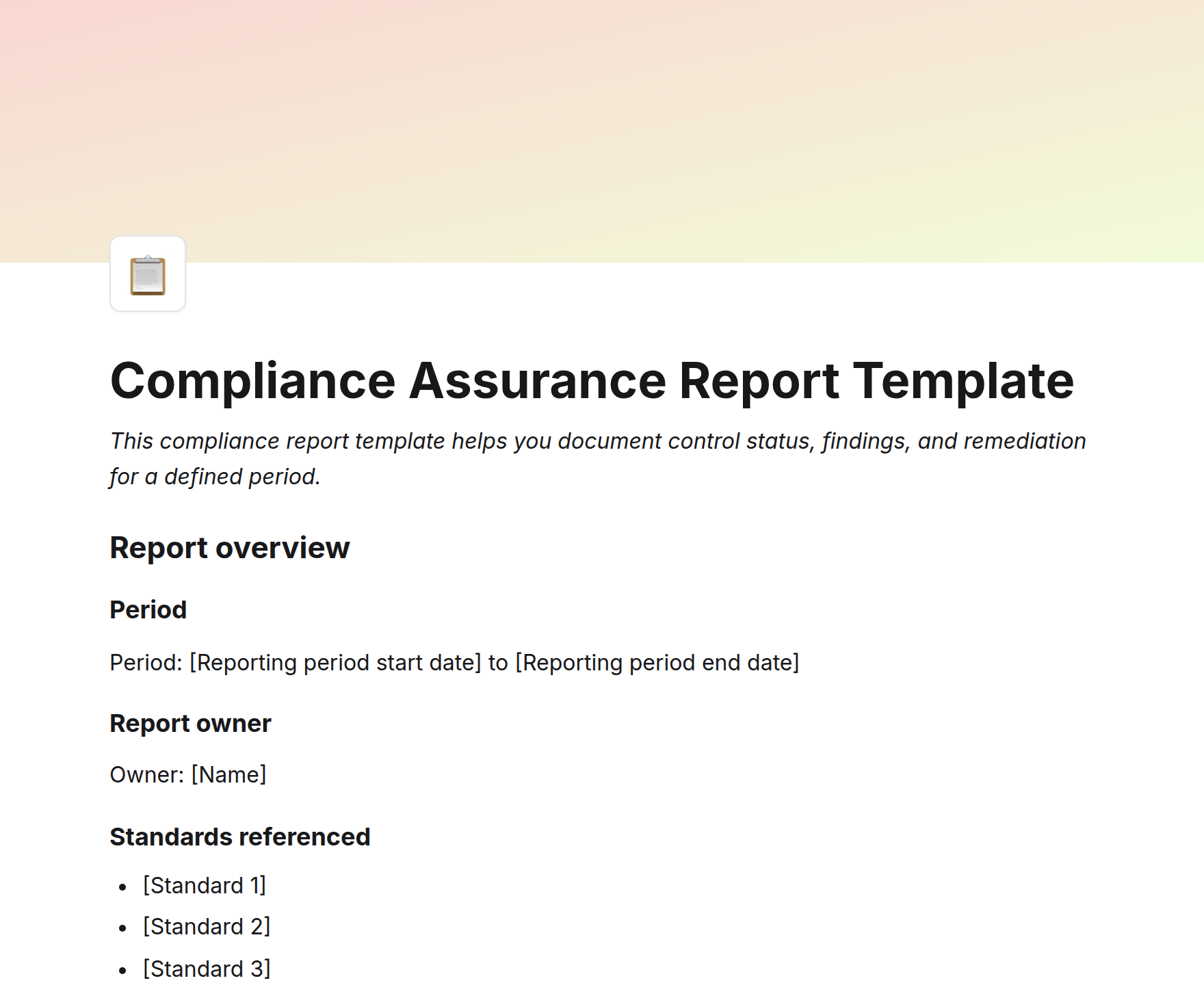The image size is (1204, 985).
Task: Select the Report owner heading
Action: [x=190, y=723]
